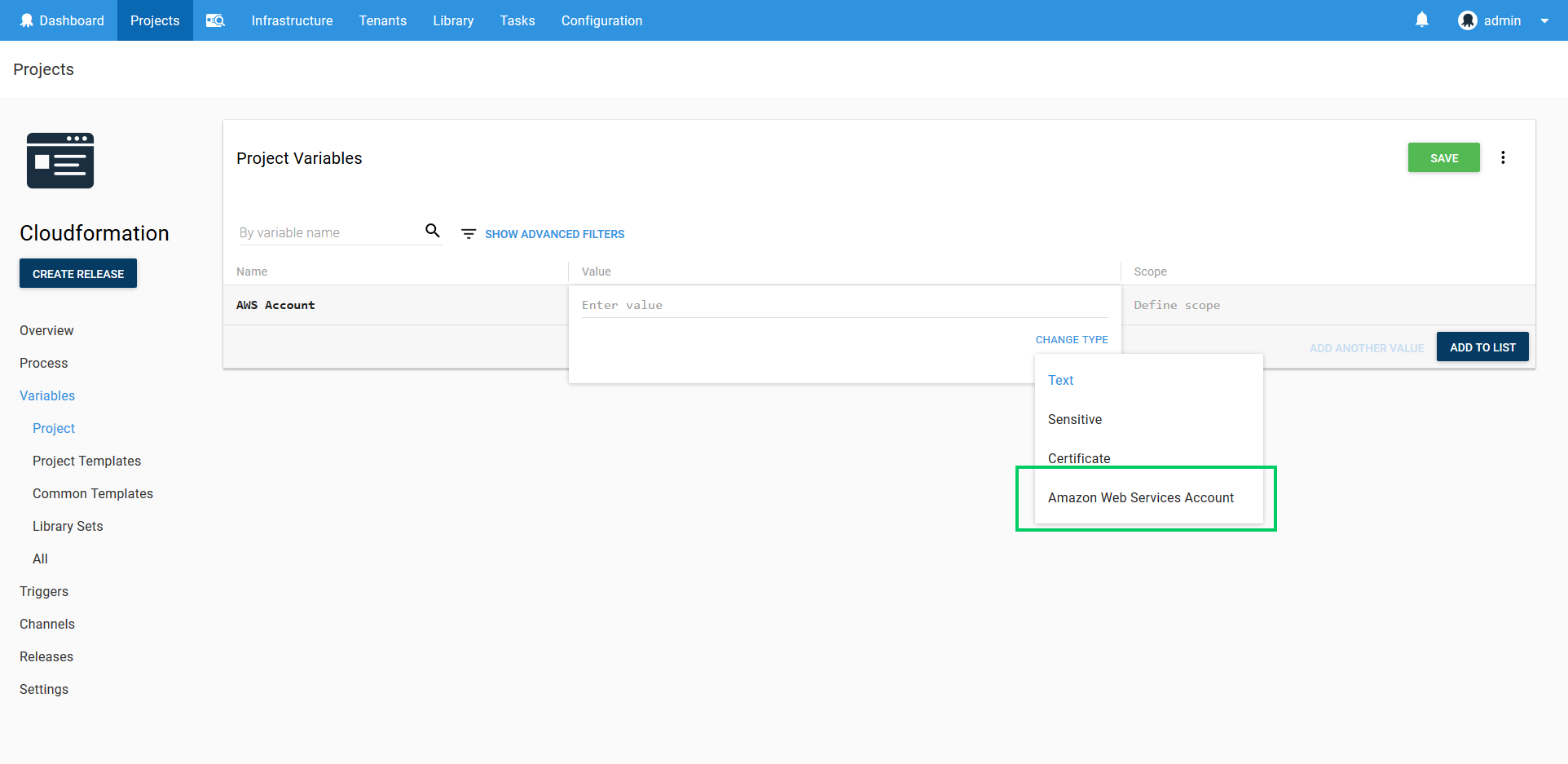Select Amazon Web Services Account type
This screenshot has height=764, width=1568.
(x=1140, y=497)
